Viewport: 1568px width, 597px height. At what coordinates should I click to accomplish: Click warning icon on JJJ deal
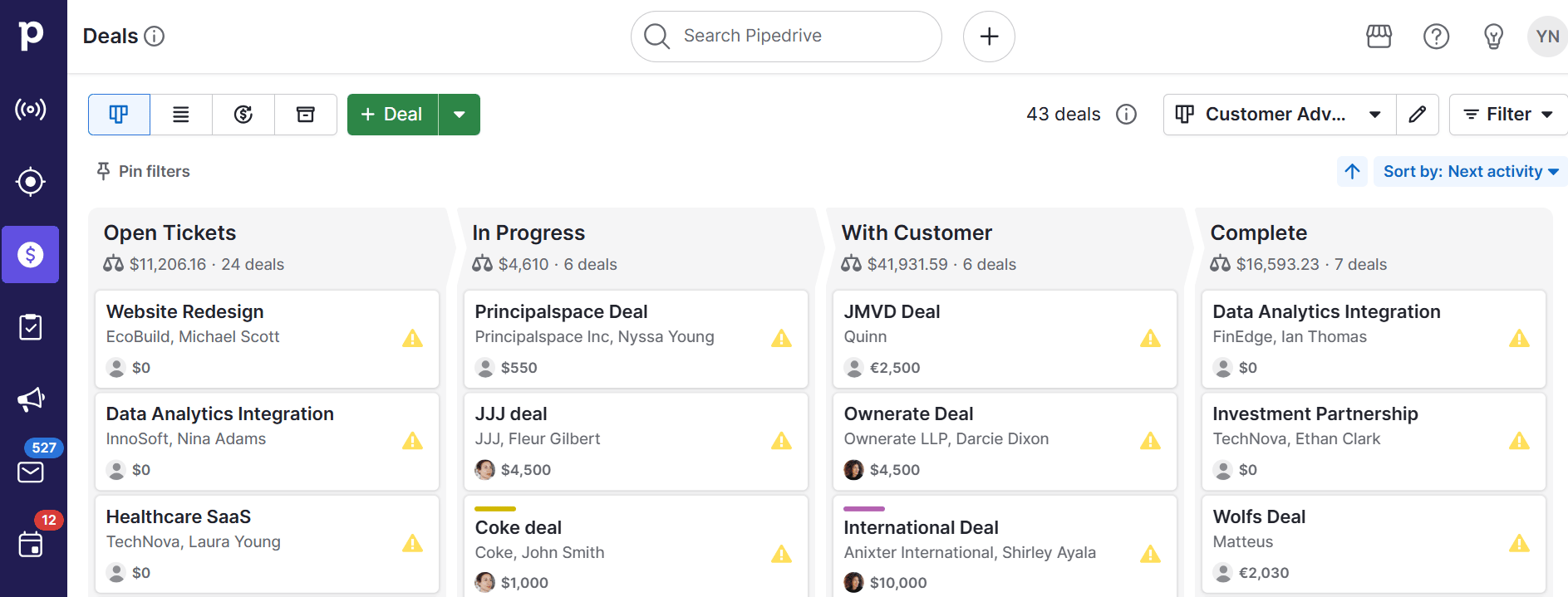tap(782, 441)
